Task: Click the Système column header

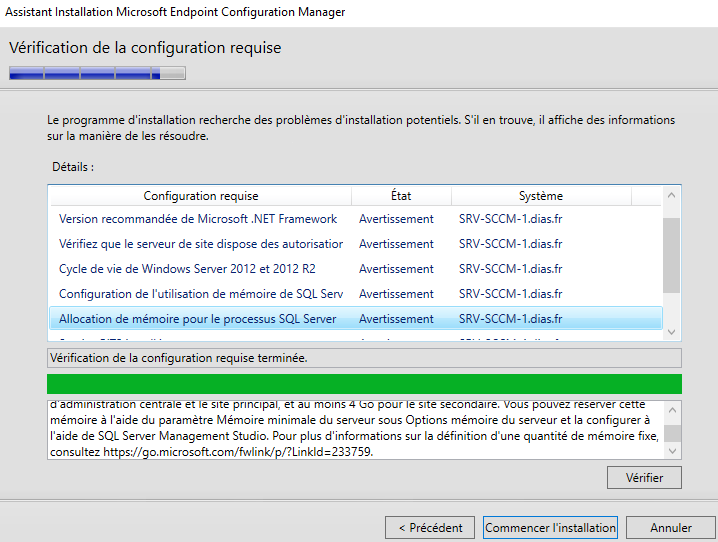Action: pos(540,196)
